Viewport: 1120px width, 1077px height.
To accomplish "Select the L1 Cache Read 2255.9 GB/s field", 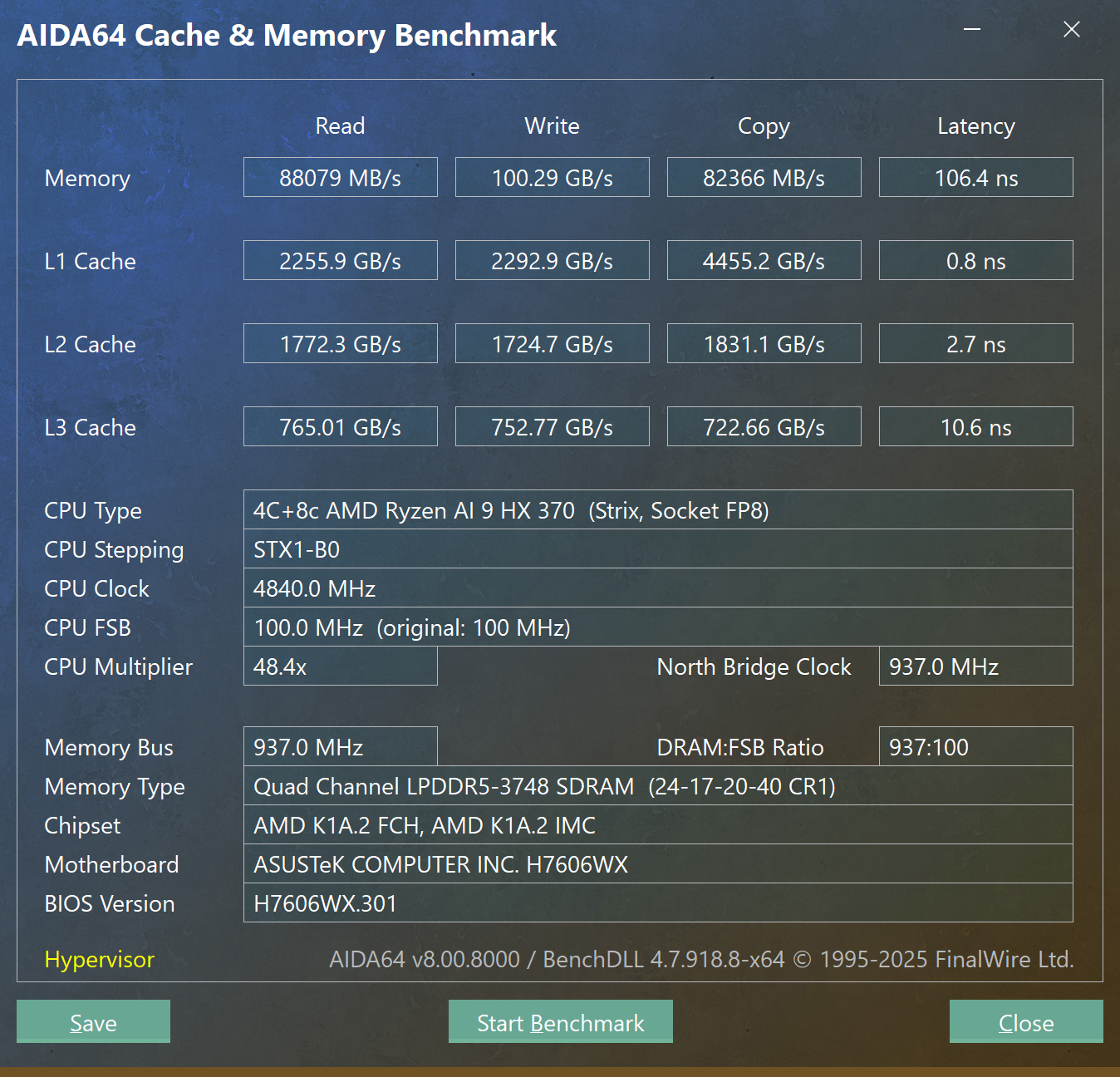I will (341, 260).
